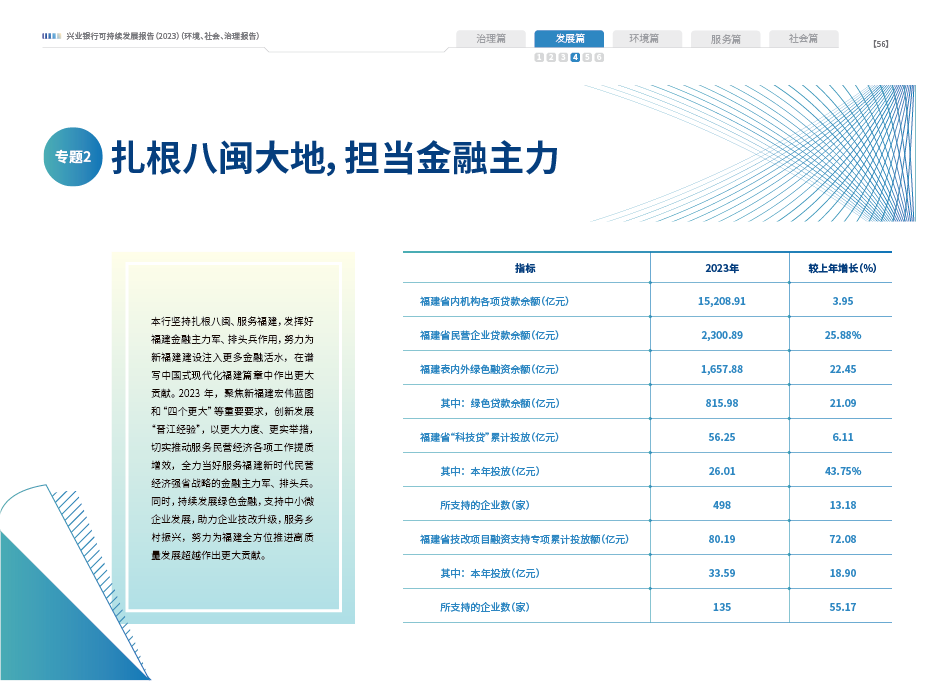Click sub-page 2 indicator box

(551, 58)
